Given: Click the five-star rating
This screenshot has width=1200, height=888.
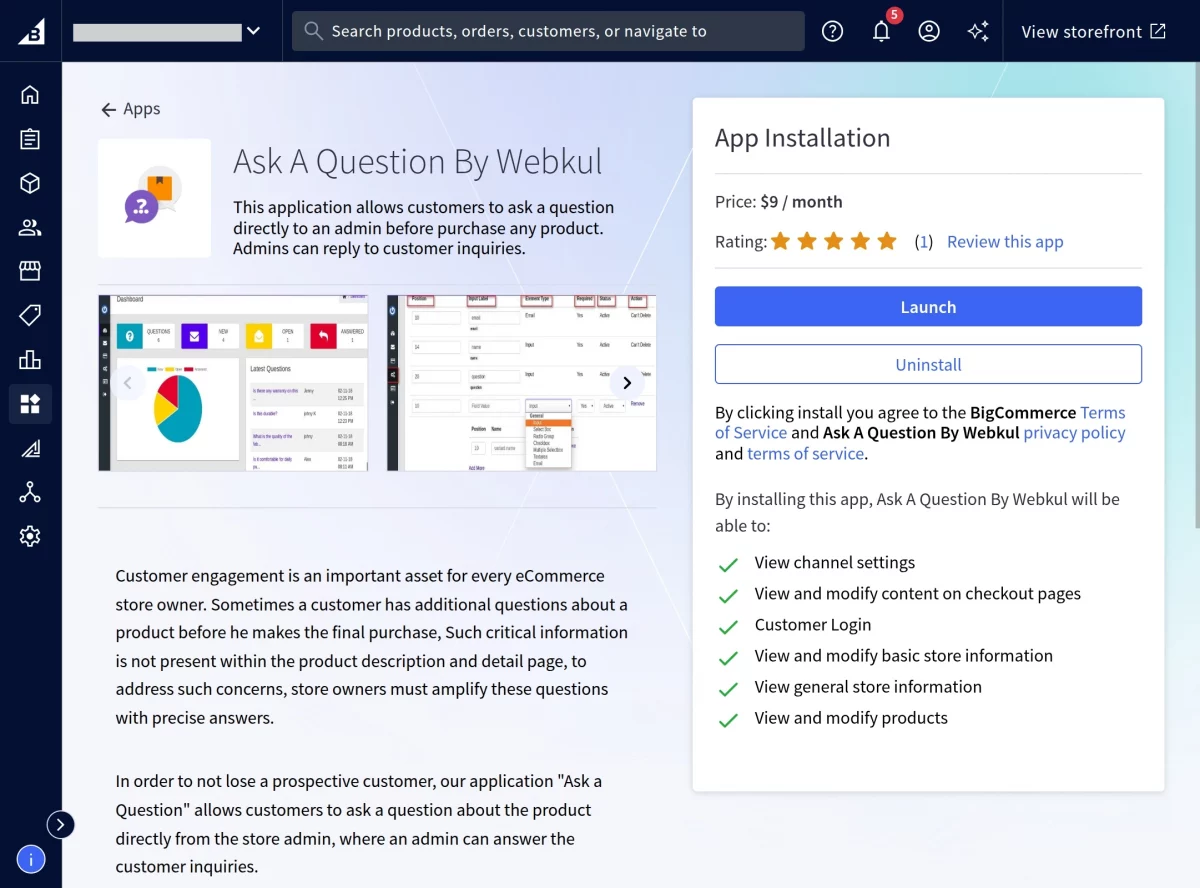Looking at the screenshot, I should coord(834,241).
